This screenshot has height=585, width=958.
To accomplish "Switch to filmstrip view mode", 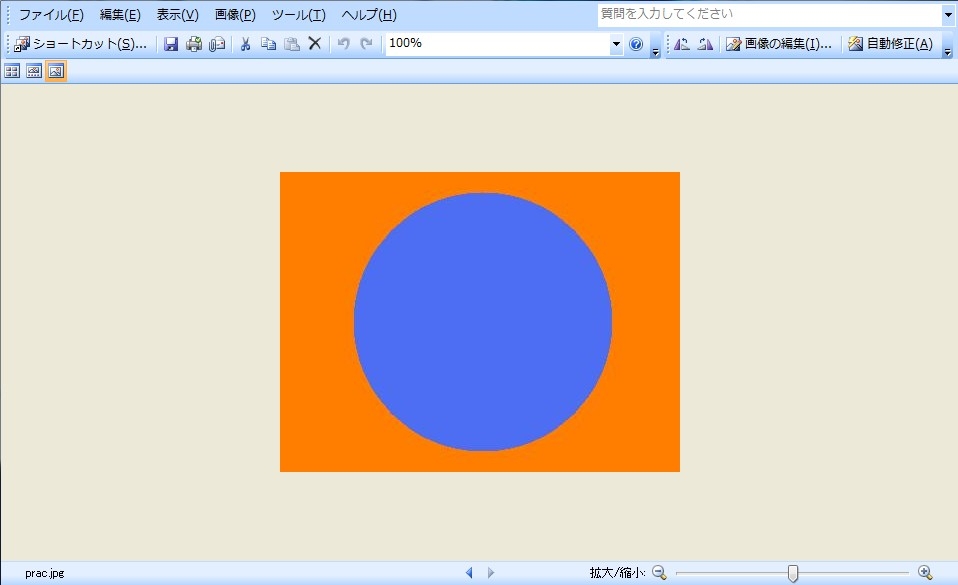I will [34, 71].
